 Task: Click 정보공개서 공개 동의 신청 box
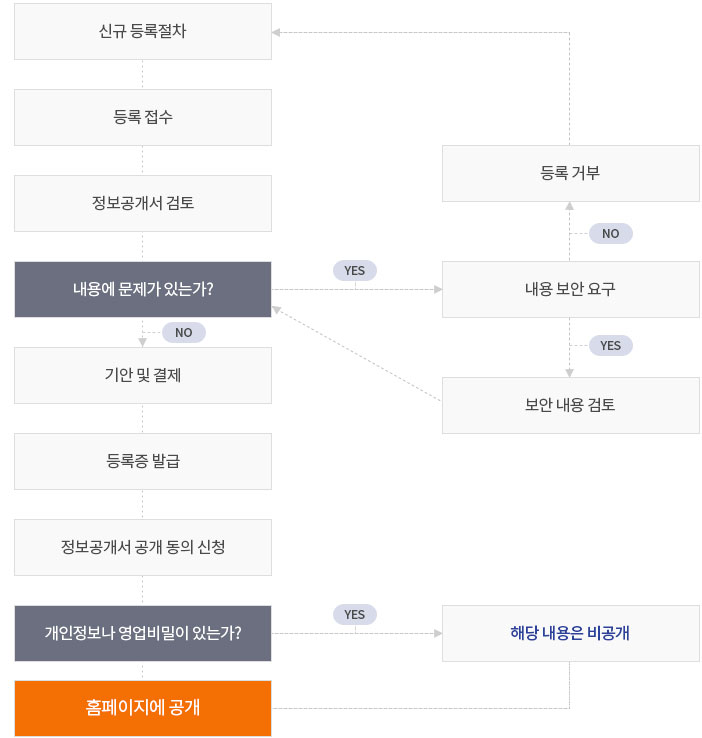tap(143, 547)
